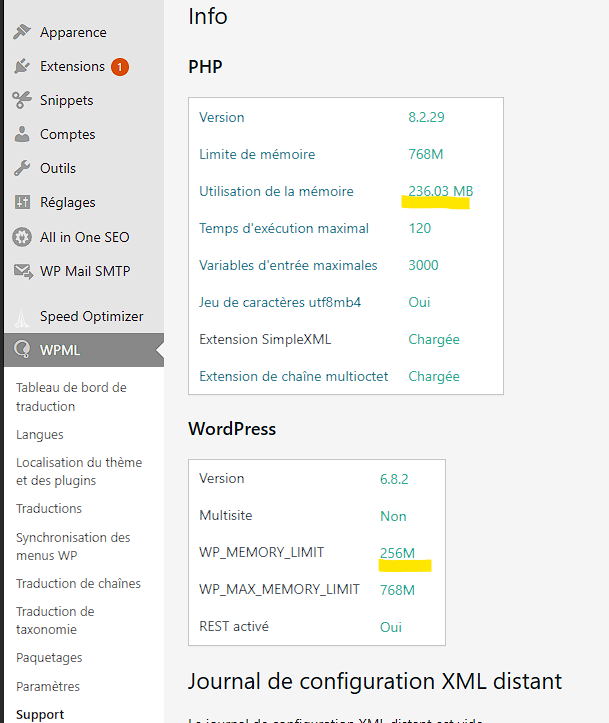This screenshot has height=723, width=609.
Task: Click the Variables d'entrée maximales label
Action: pos(288,265)
